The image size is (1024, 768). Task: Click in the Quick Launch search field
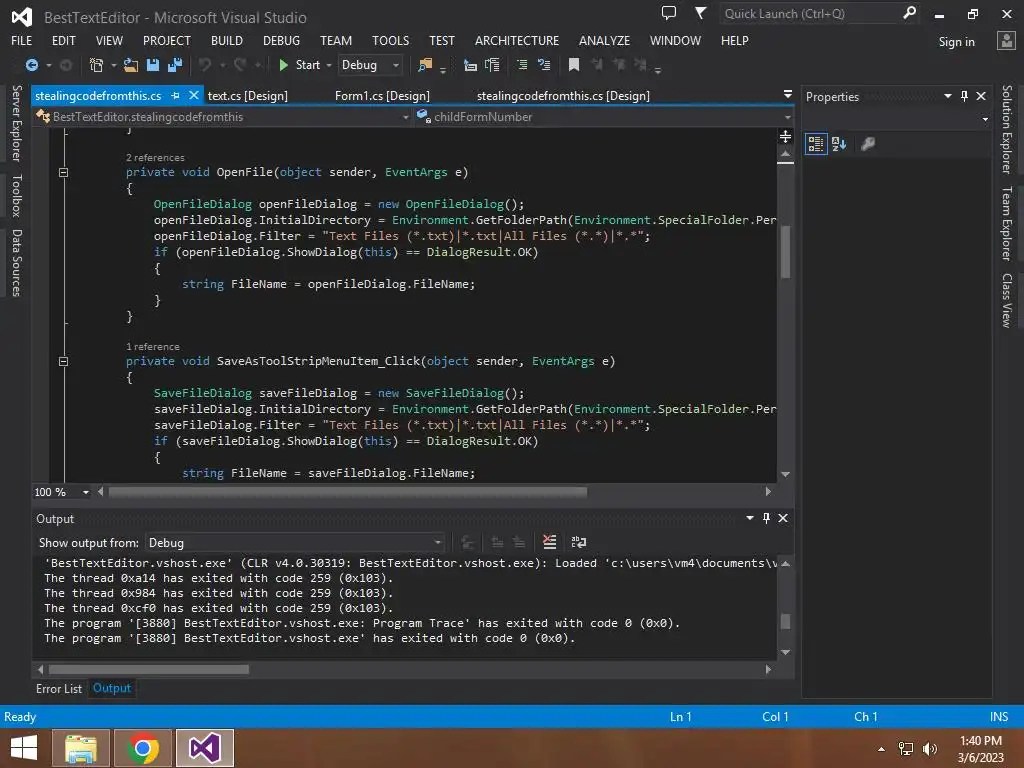(x=810, y=13)
